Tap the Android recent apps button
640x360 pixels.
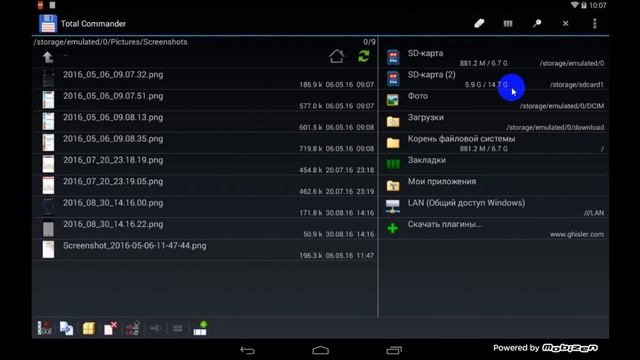(x=394, y=350)
